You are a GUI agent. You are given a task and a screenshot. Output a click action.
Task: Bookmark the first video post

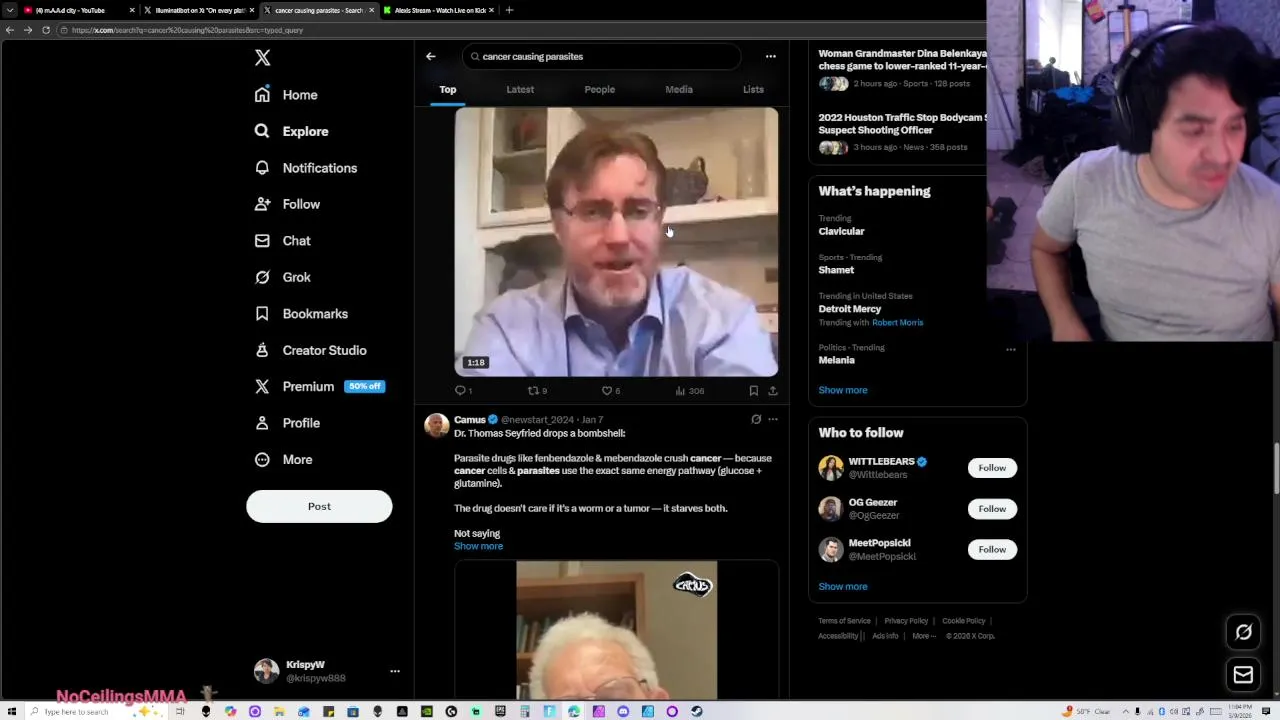coord(753,391)
